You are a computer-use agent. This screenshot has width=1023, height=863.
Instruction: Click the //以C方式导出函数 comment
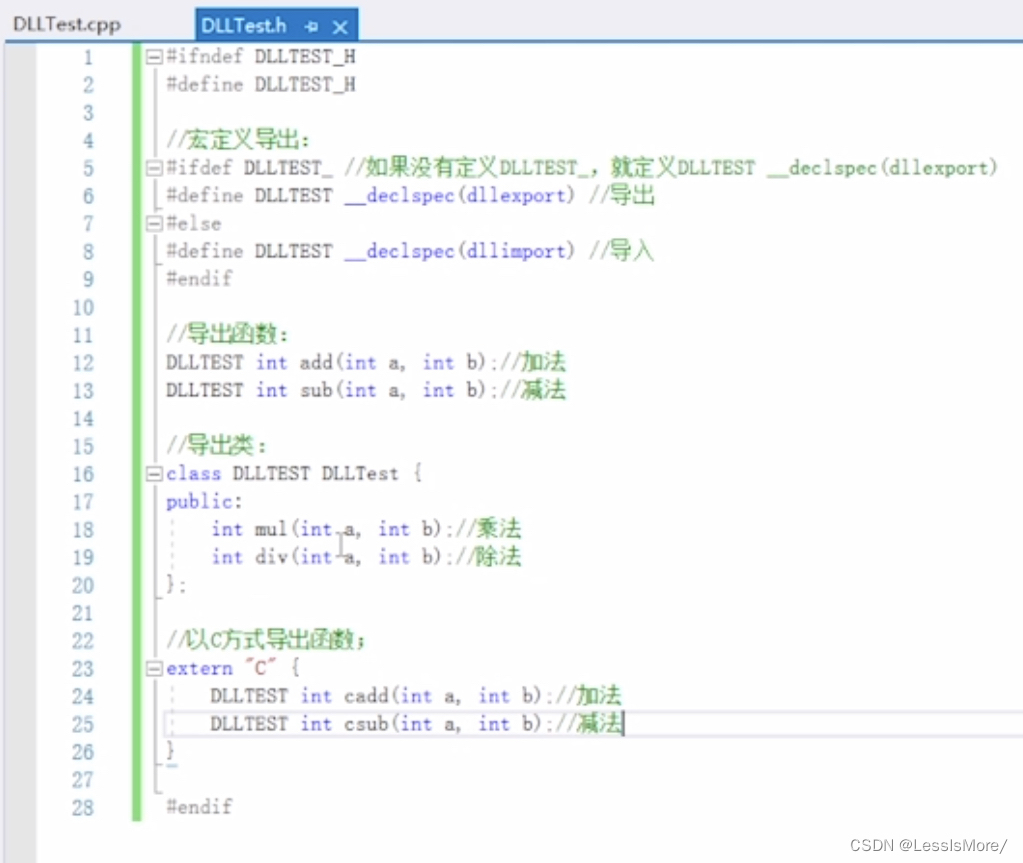click(x=266, y=640)
